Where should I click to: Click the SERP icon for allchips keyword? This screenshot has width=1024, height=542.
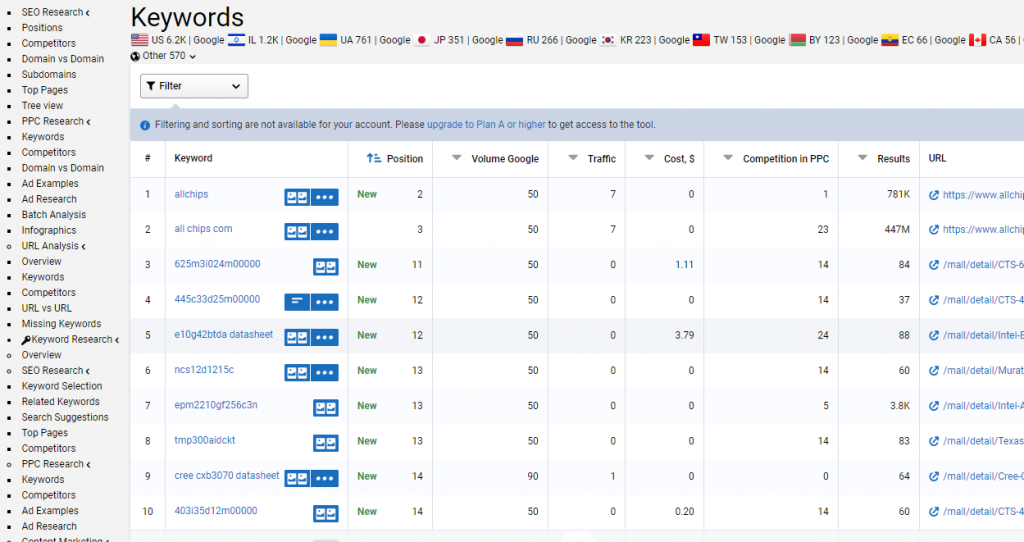297,196
